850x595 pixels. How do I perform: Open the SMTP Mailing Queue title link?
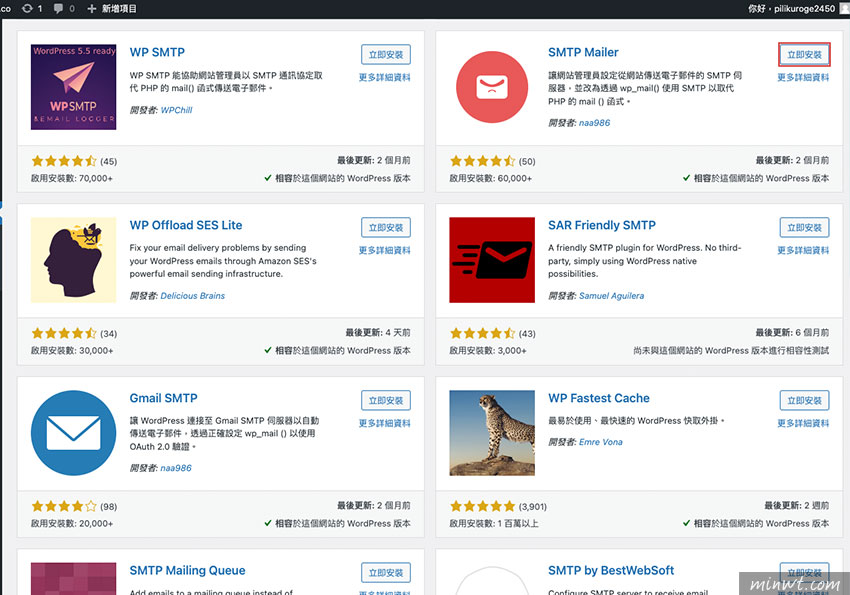187,570
